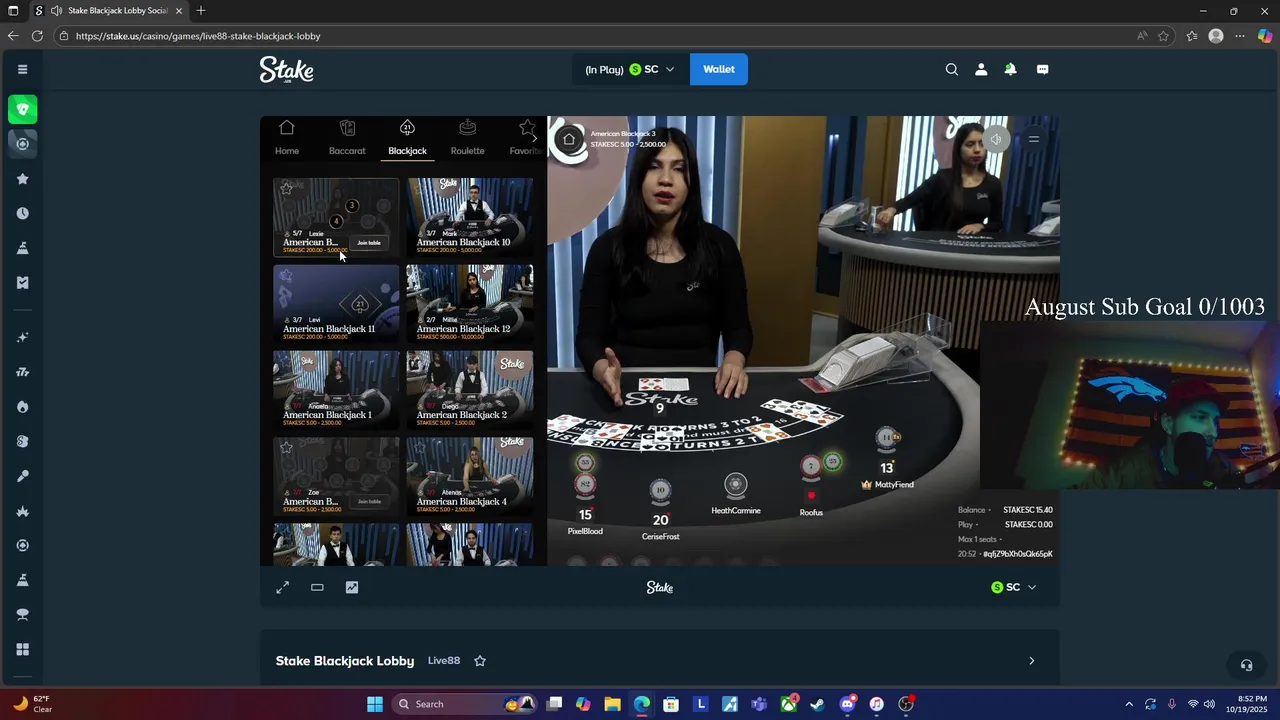Open the Stake sidebar hamburger menu

click(22, 70)
